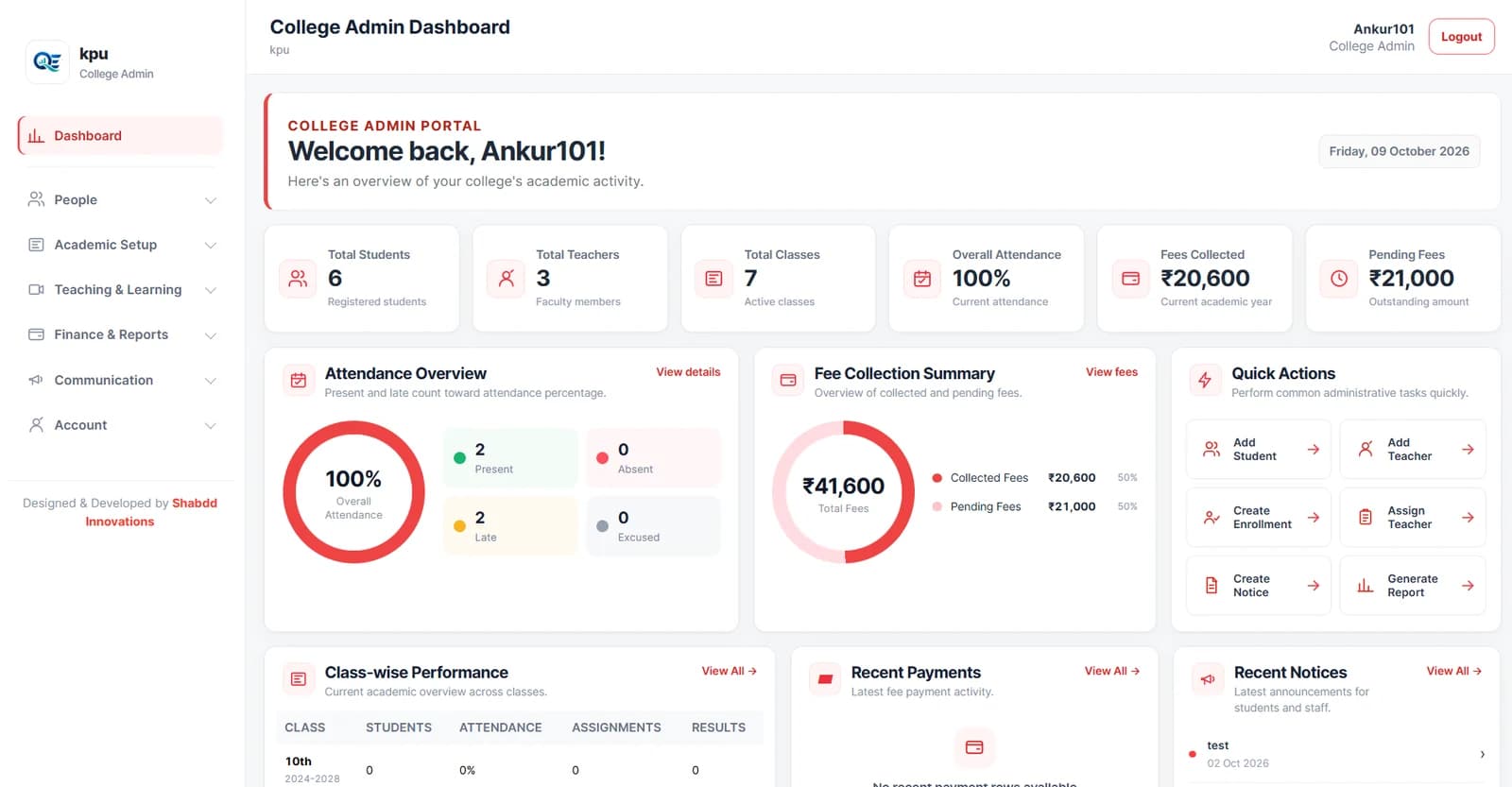Viewport: 1512px width, 787px height.
Task: Expand the Account chevron
Action: [211, 426]
